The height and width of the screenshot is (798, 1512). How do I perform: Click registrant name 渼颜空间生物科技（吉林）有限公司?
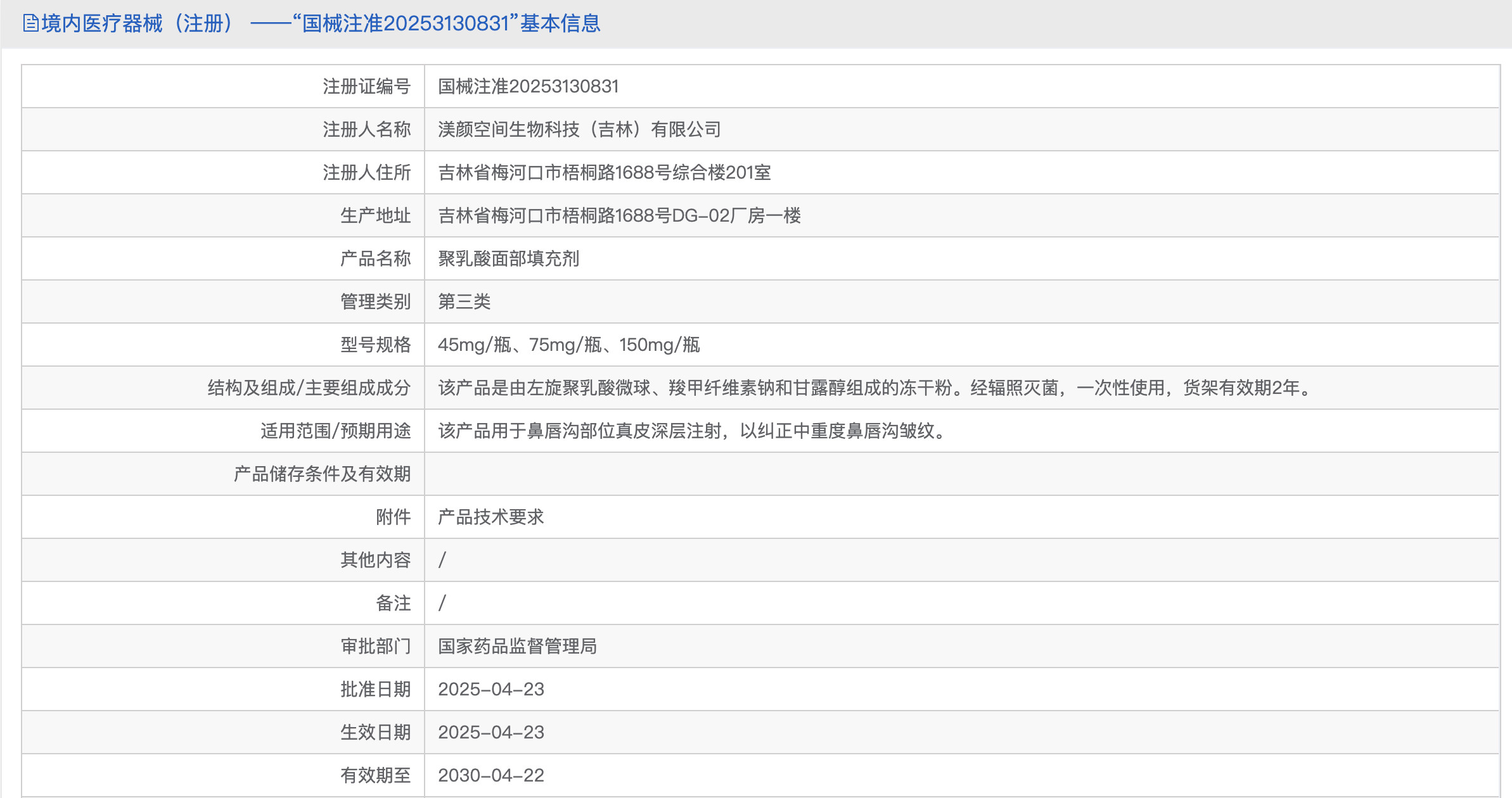coord(579,129)
